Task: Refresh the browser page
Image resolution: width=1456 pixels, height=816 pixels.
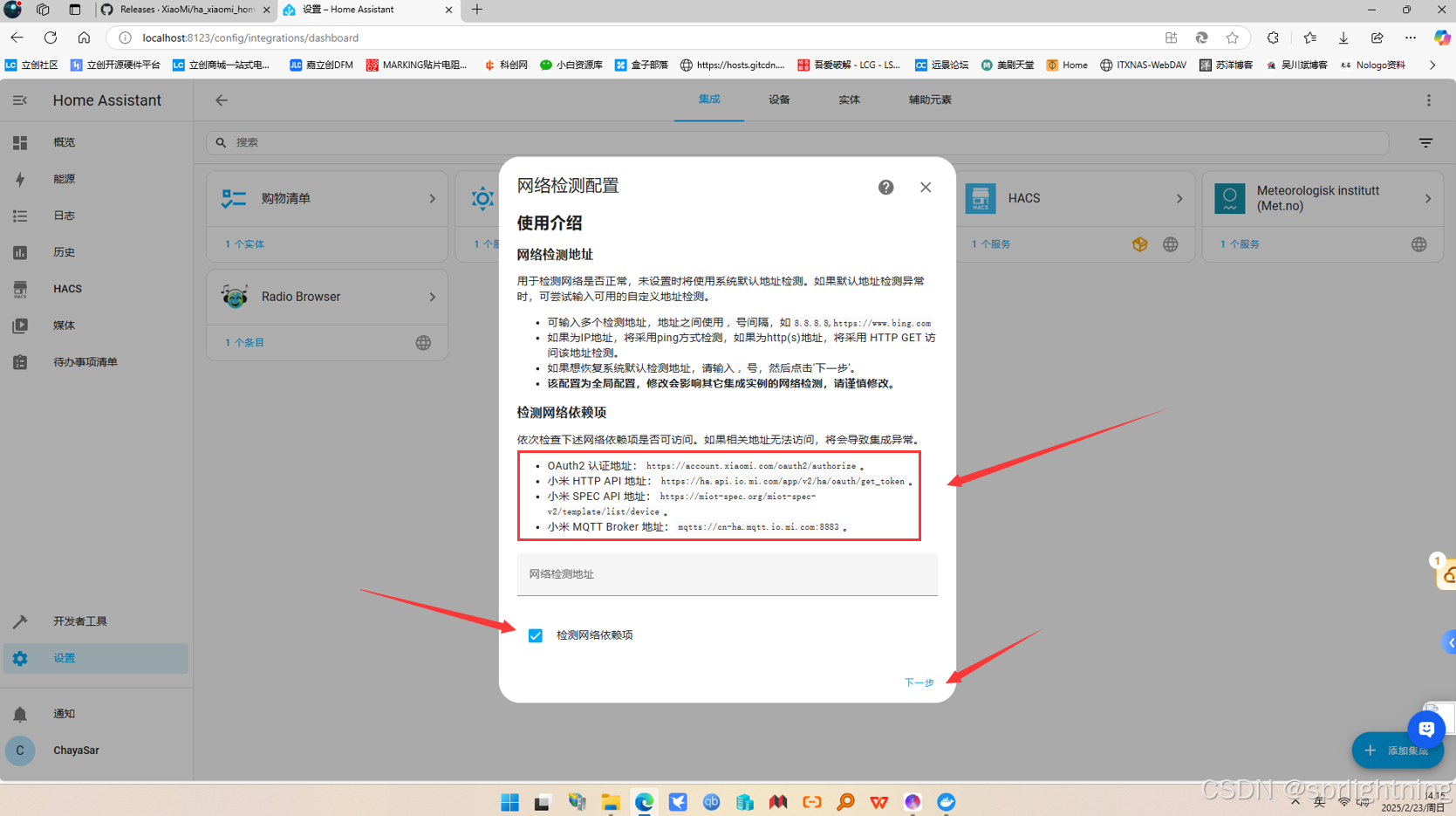Action: click(x=51, y=38)
